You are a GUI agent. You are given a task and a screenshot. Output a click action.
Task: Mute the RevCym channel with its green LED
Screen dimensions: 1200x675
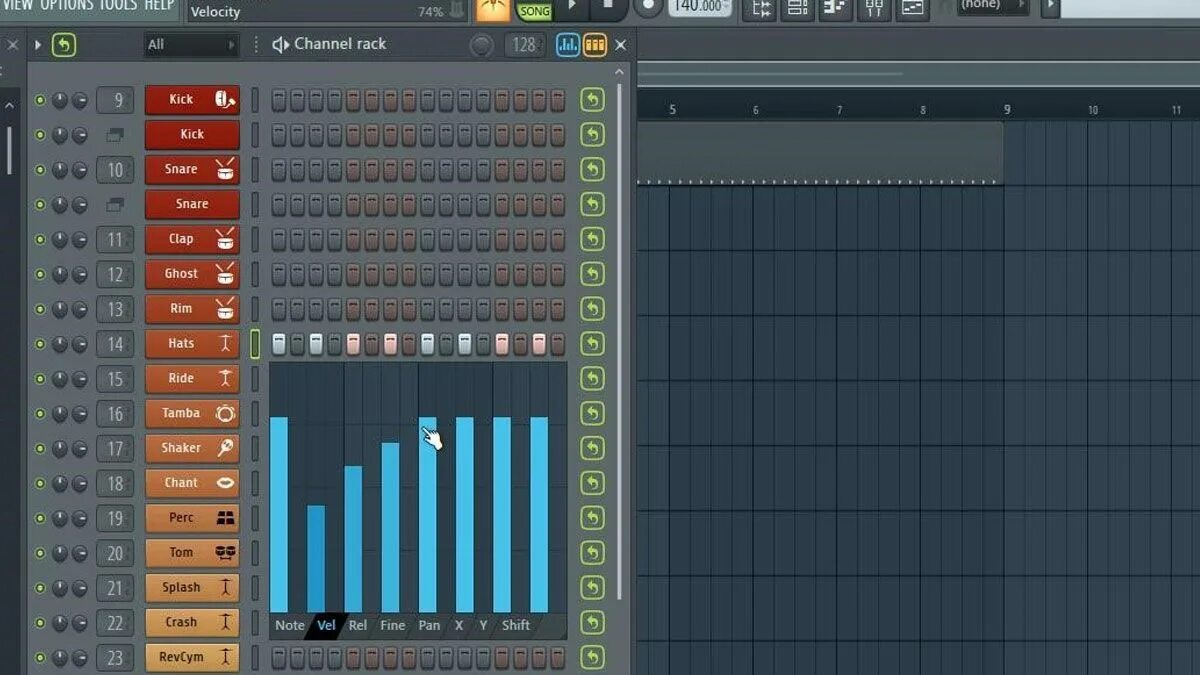(40, 657)
